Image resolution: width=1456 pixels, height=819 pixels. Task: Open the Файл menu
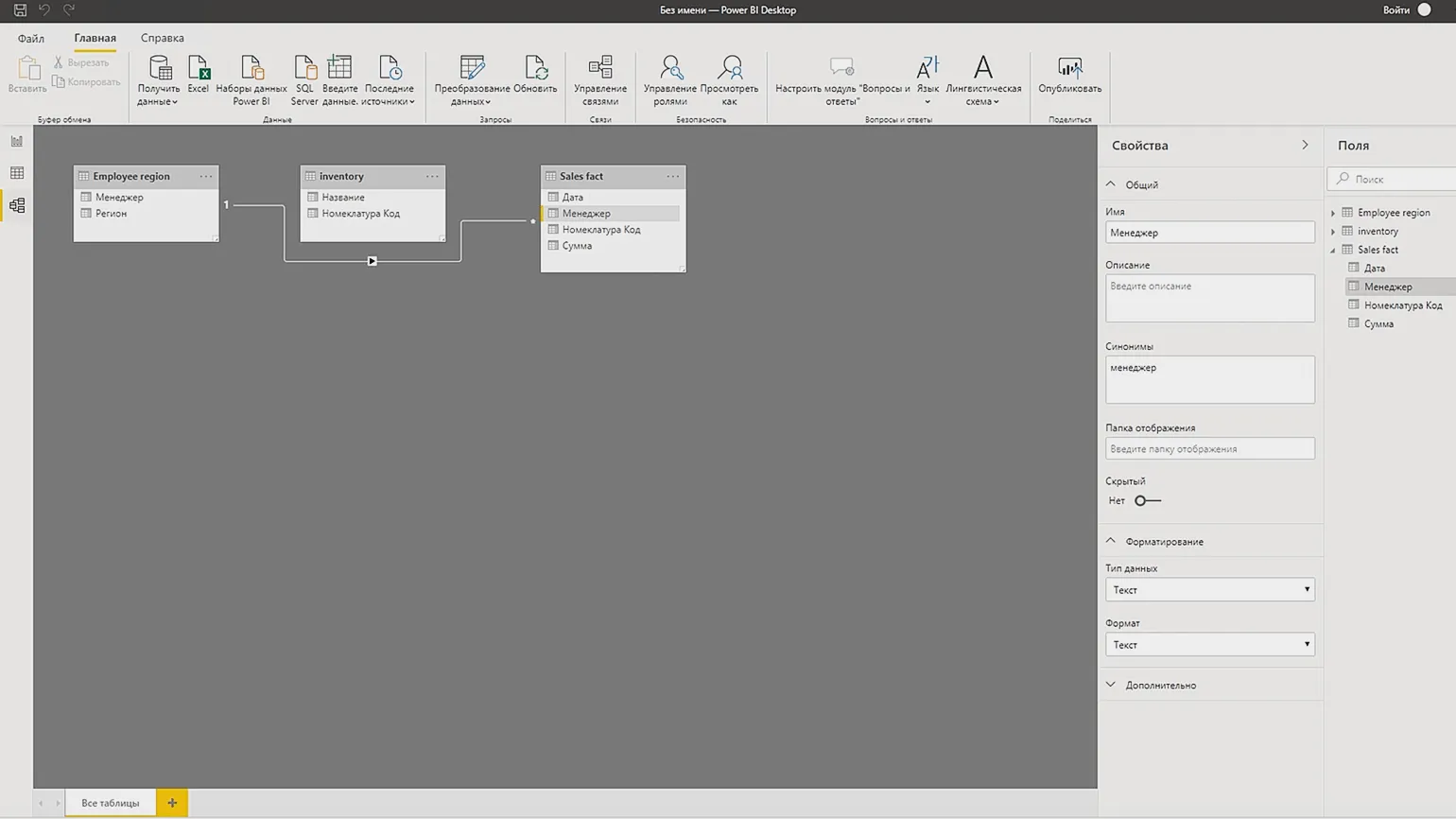(x=31, y=38)
